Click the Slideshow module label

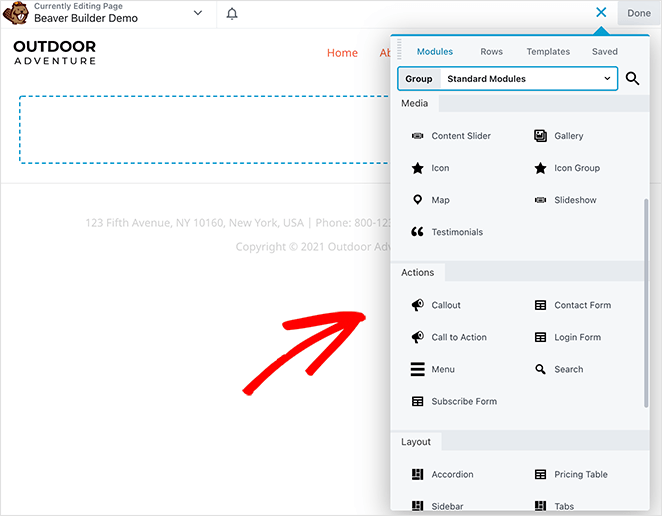coord(575,200)
